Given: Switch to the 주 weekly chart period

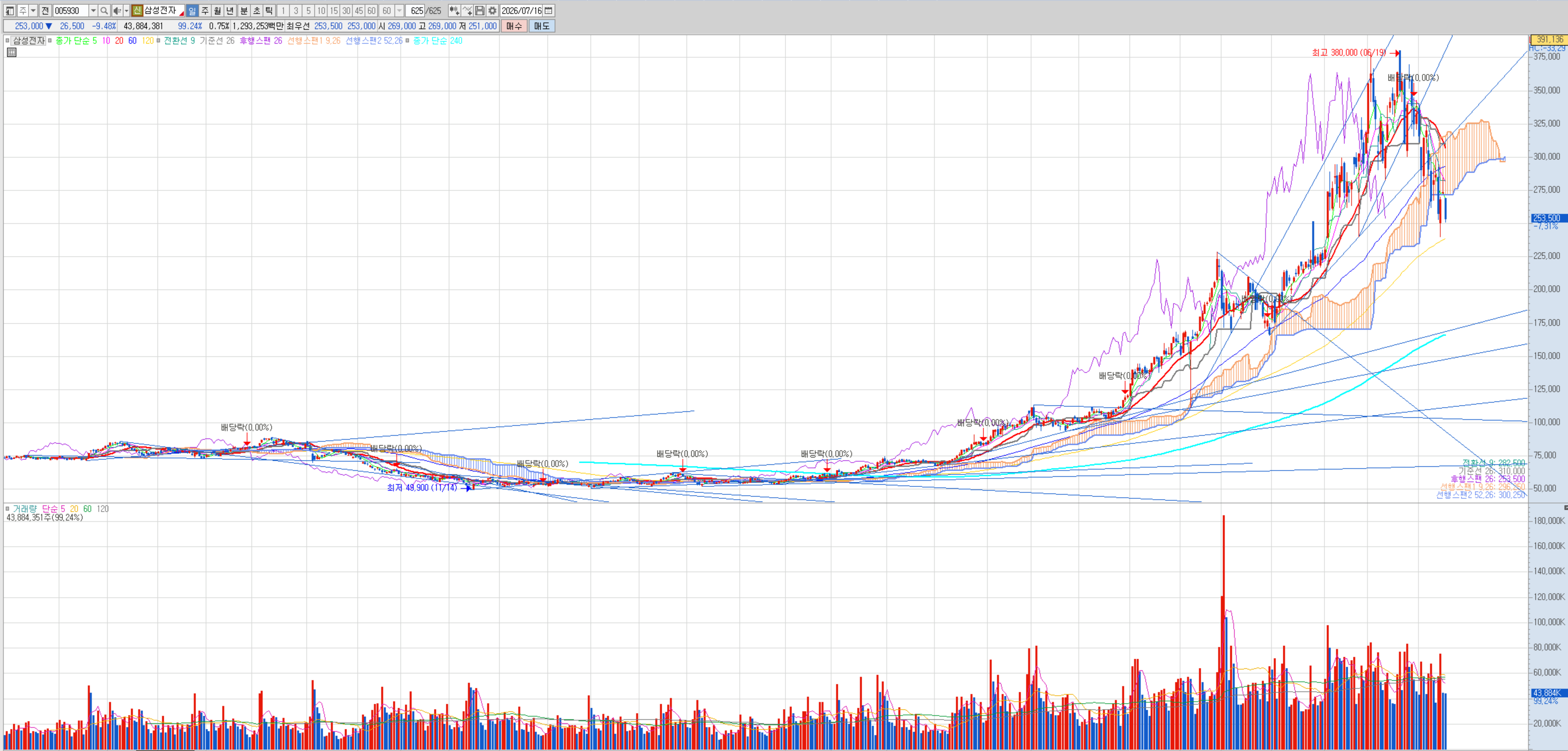Looking at the screenshot, I should click(x=205, y=11).
